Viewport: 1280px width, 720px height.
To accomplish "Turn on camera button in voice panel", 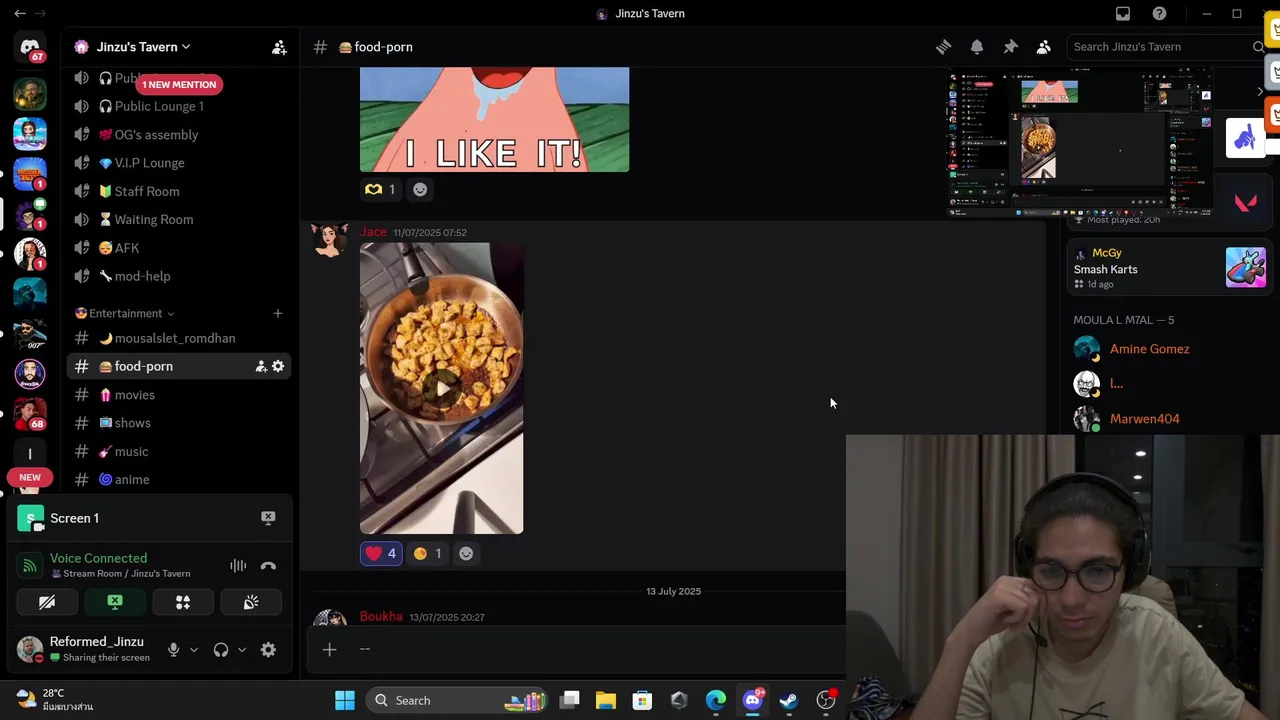I will (47, 602).
